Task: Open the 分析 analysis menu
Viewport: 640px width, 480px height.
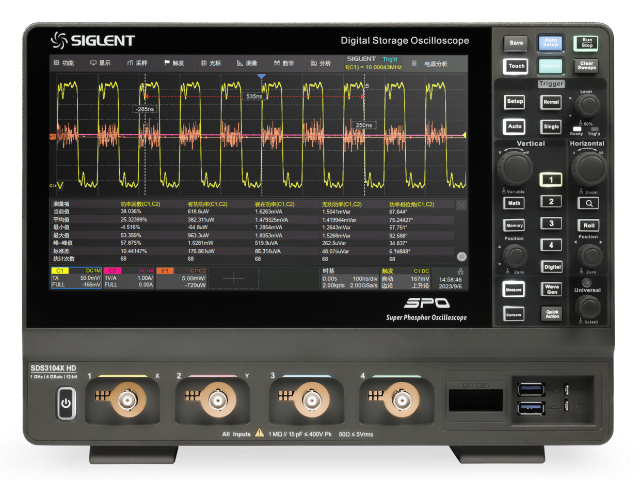Action: coord(321,63)
